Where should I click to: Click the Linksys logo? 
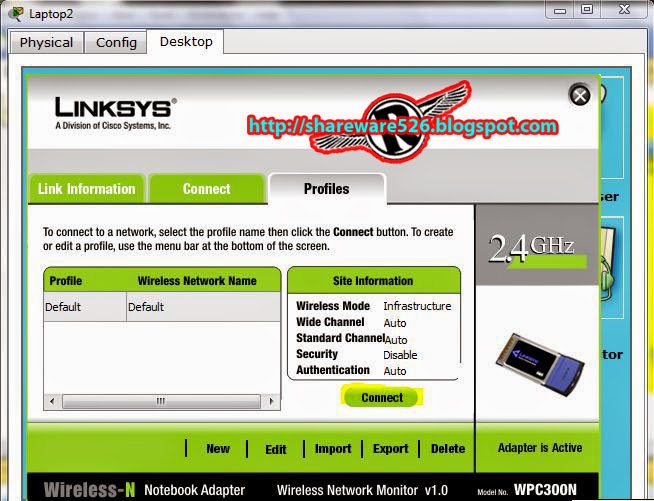[116, 113]
